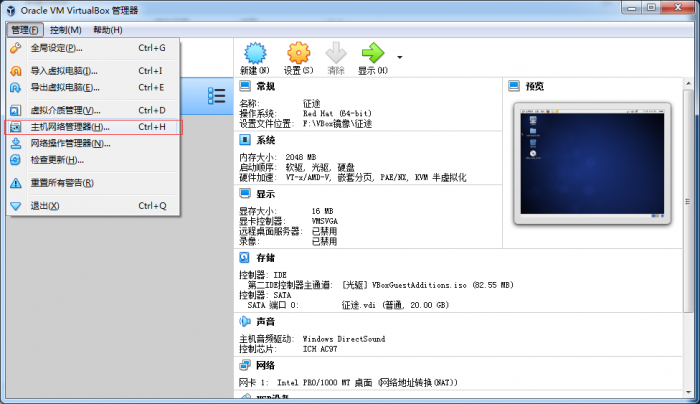Click 'Windows DirectSound' audio driver value
The image size is (700, 404).
pyautogui.click(x=344, y=339)
